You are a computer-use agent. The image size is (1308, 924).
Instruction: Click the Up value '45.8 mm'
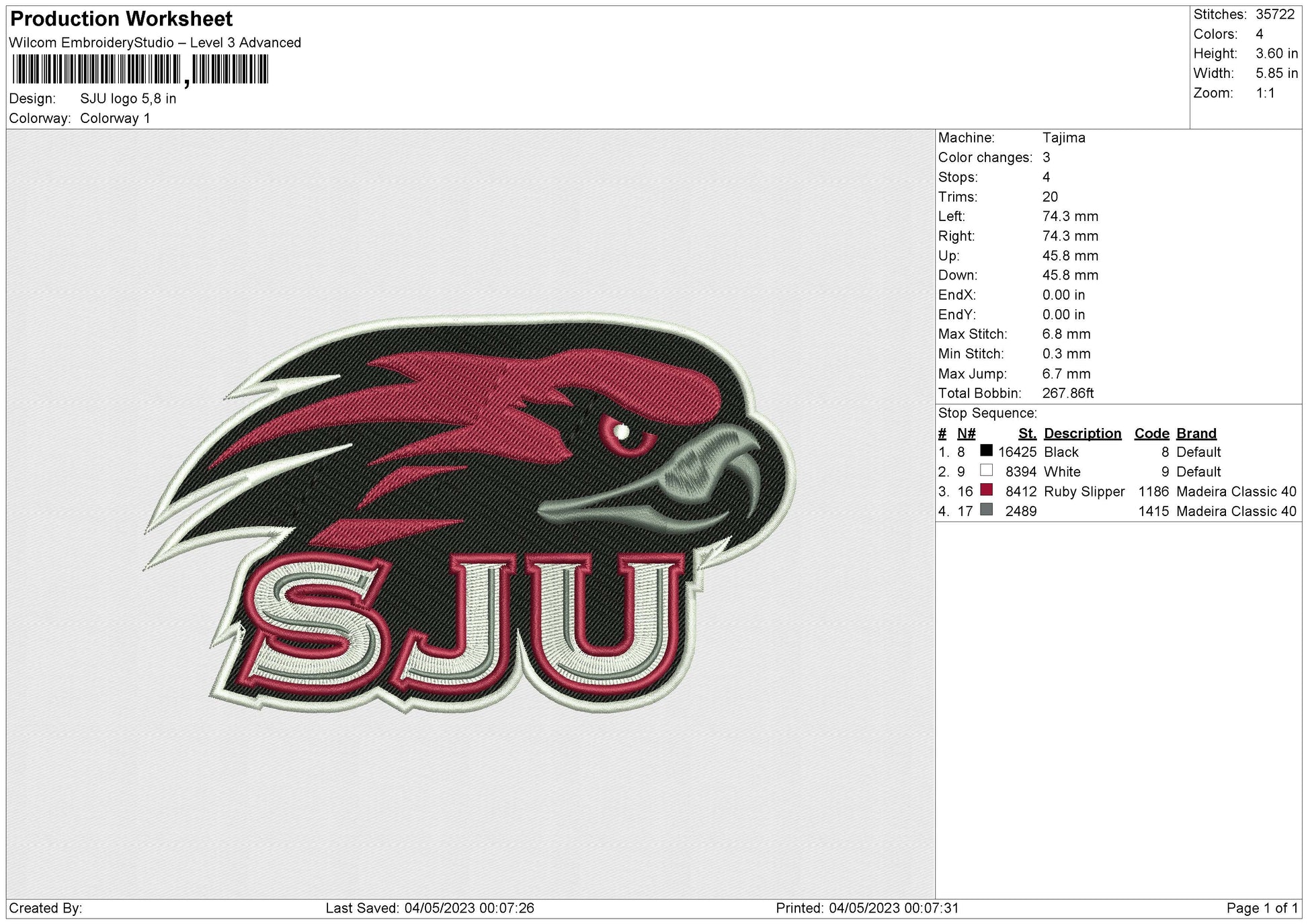tap(1071, 256)
